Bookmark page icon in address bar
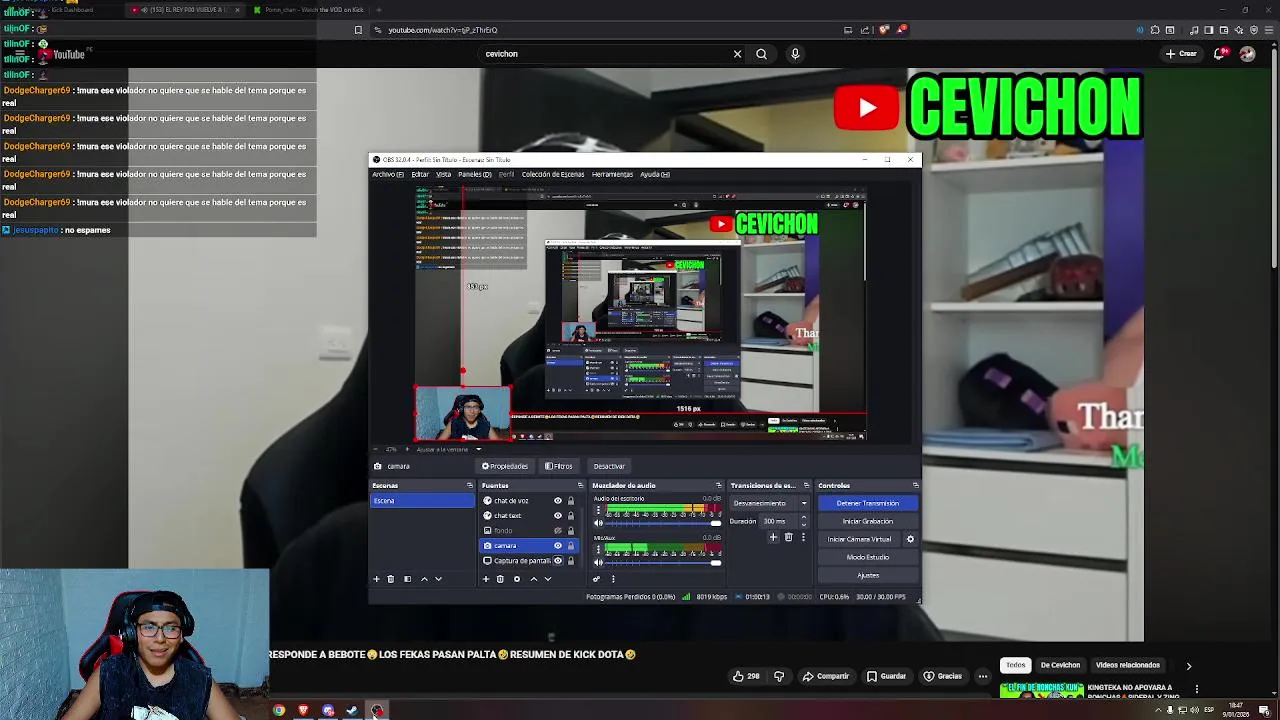The width and height of the screenshot is (1280, 720). [x=358, y=30]
